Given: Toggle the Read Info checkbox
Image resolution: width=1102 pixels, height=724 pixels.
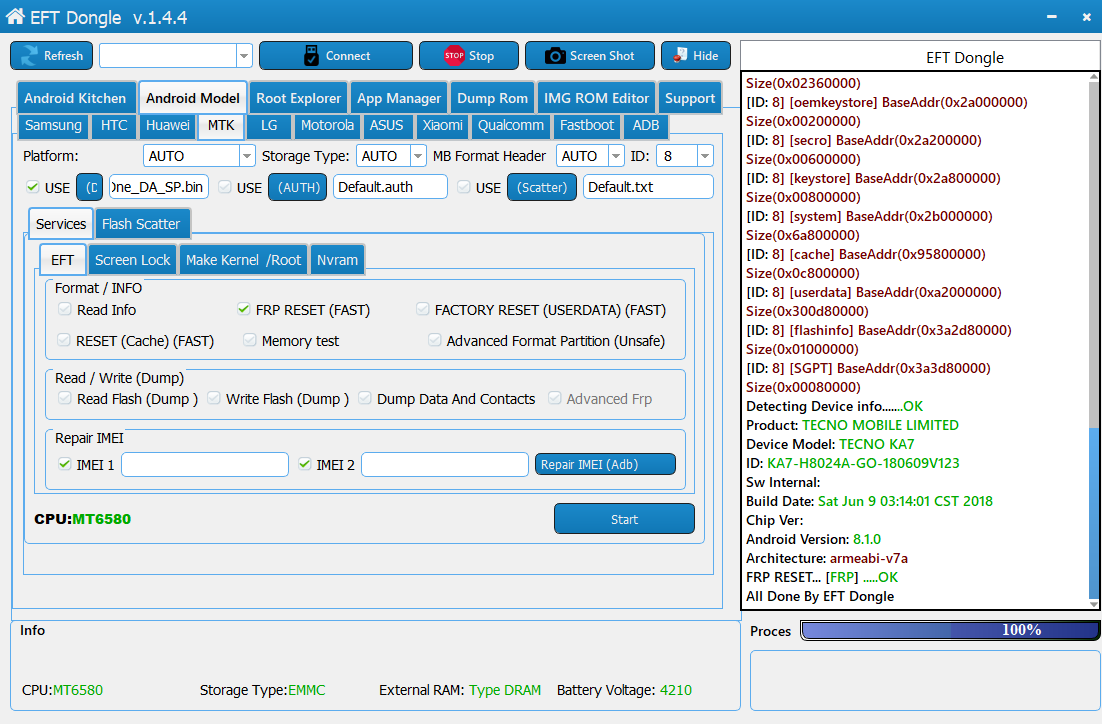Looking at the screenshot, I should pos(65,309).
